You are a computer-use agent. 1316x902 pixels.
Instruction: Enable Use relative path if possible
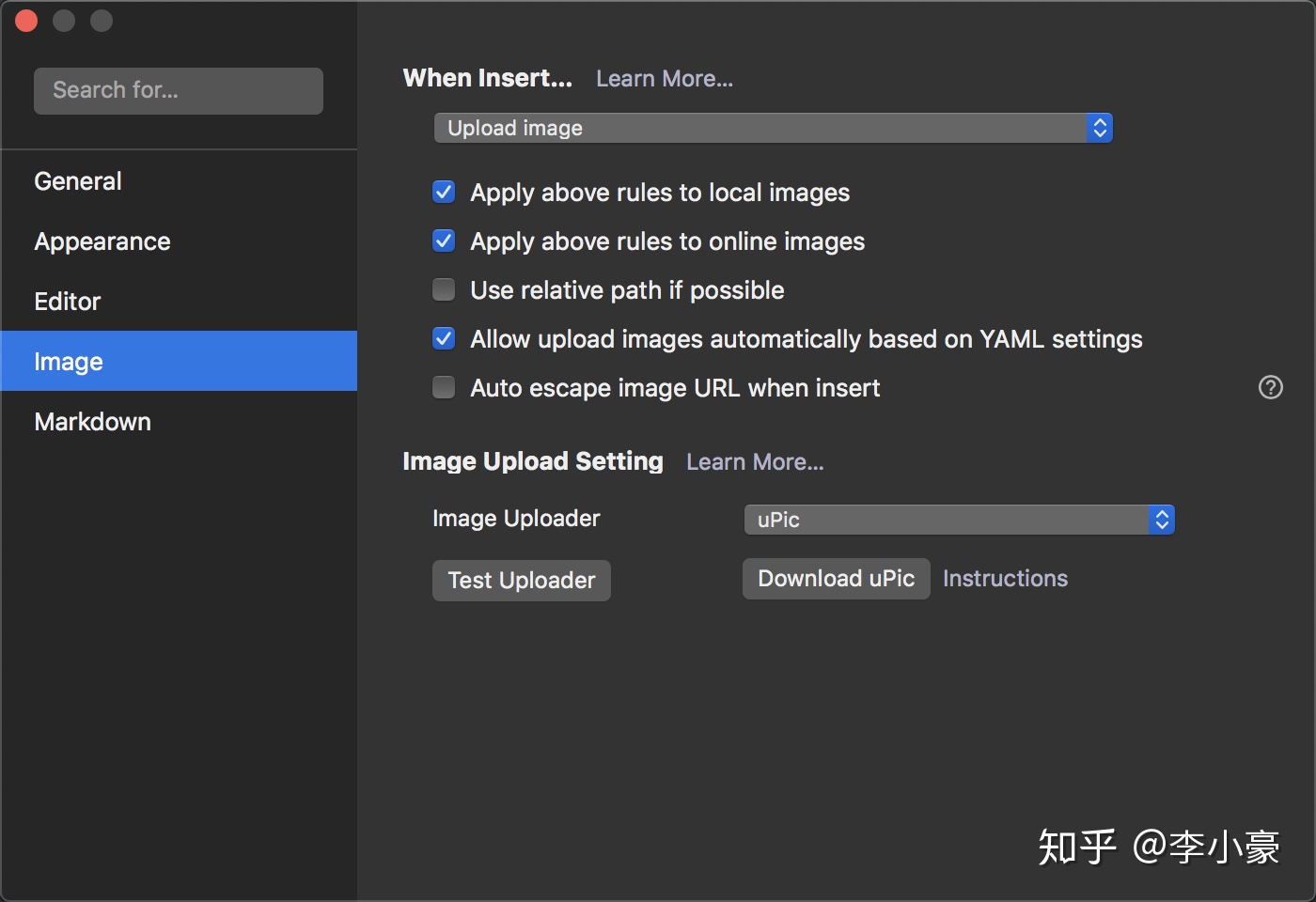[x=444, y=290]
